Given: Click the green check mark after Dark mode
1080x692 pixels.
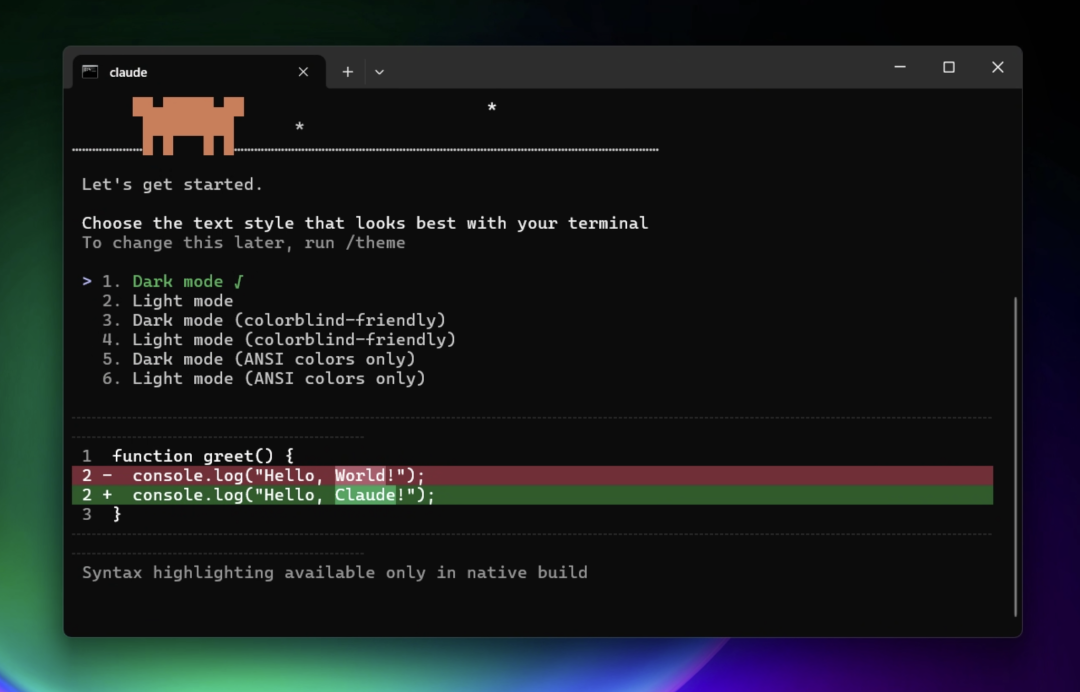Looking at the screenshot, I should click(238, 282).
